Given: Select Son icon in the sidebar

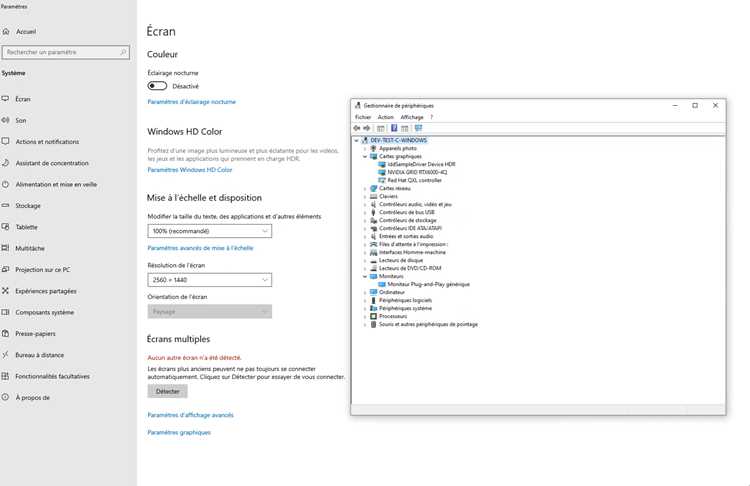Looking at the screenshot, I should [x=6, y=121].
